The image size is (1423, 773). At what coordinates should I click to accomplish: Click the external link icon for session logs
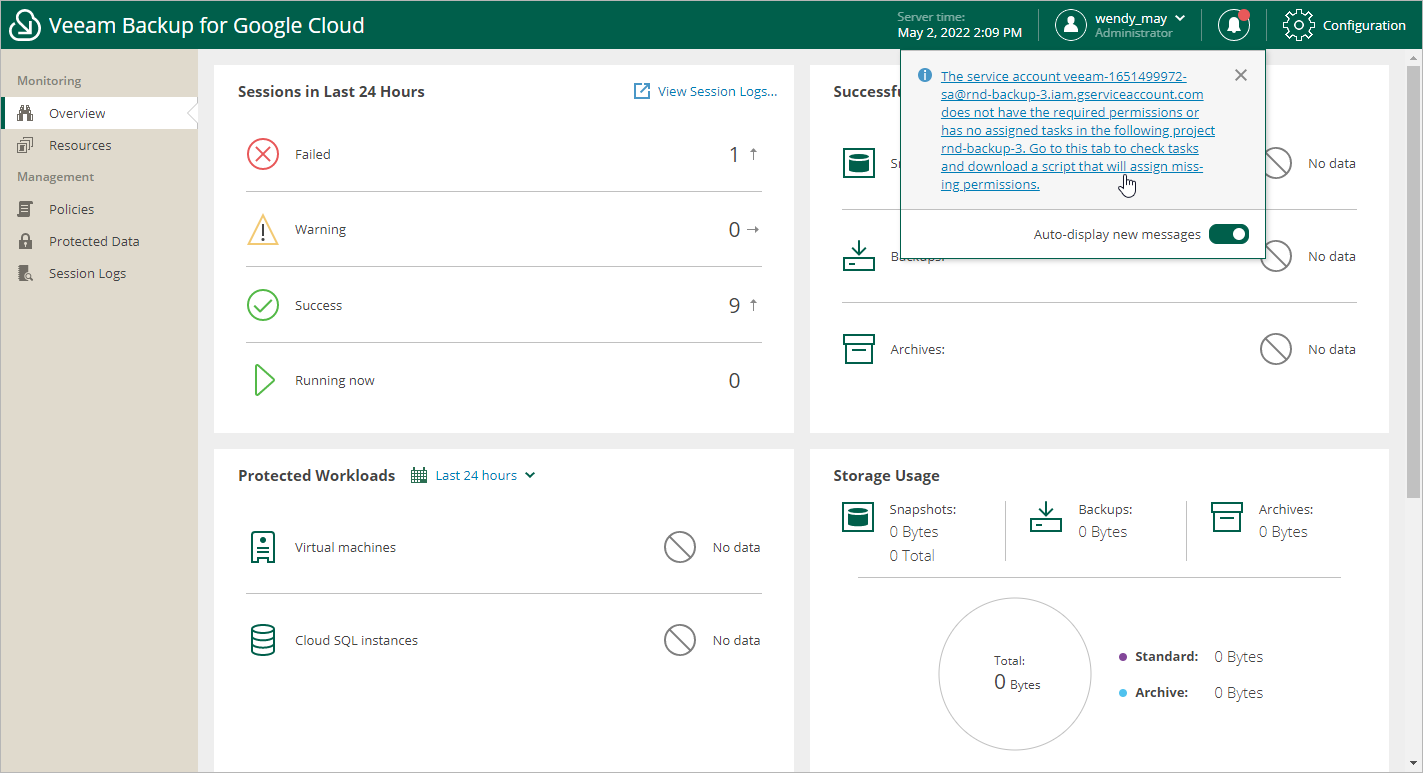pyautogui.click(x=642, y=91)
